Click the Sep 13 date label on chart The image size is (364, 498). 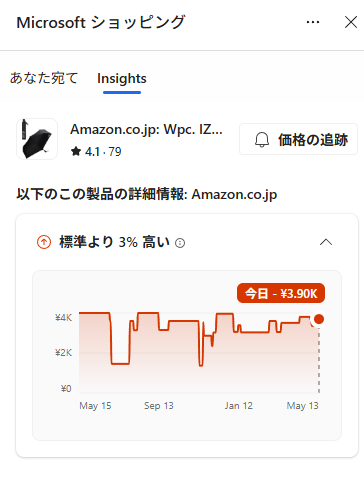[x=159, y=406]
